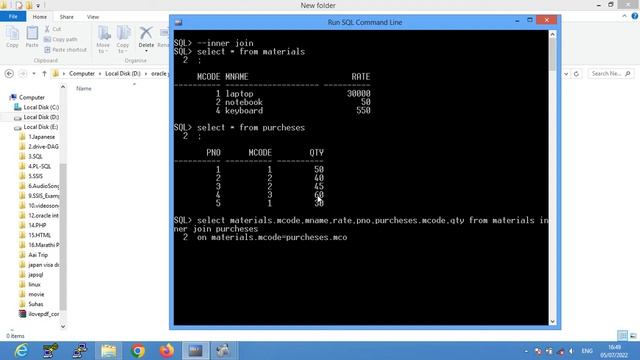Open SQL Command Line window system menu icon

coord(178,22)
